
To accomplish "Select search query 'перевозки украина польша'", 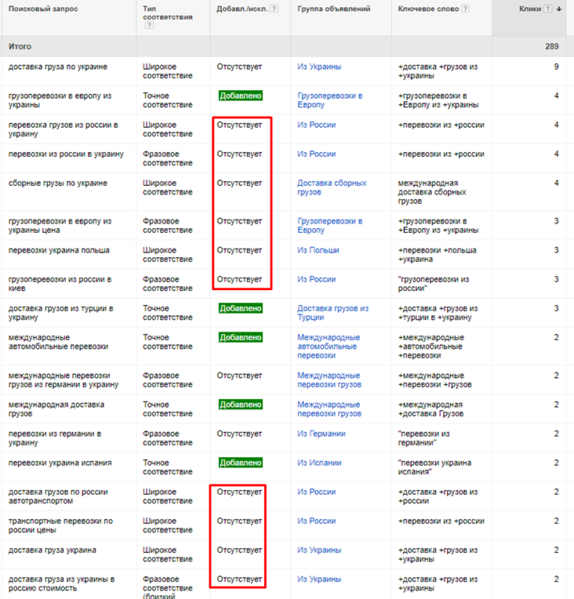I will (59, 250).
